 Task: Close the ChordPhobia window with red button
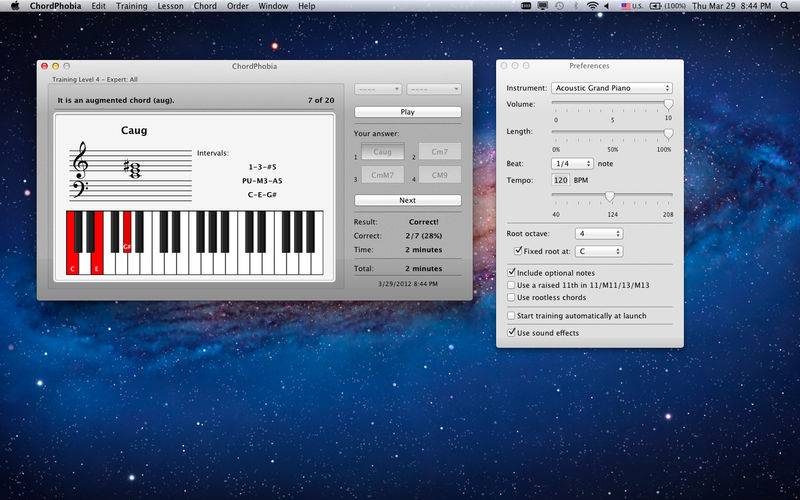(x=44, y=66)
